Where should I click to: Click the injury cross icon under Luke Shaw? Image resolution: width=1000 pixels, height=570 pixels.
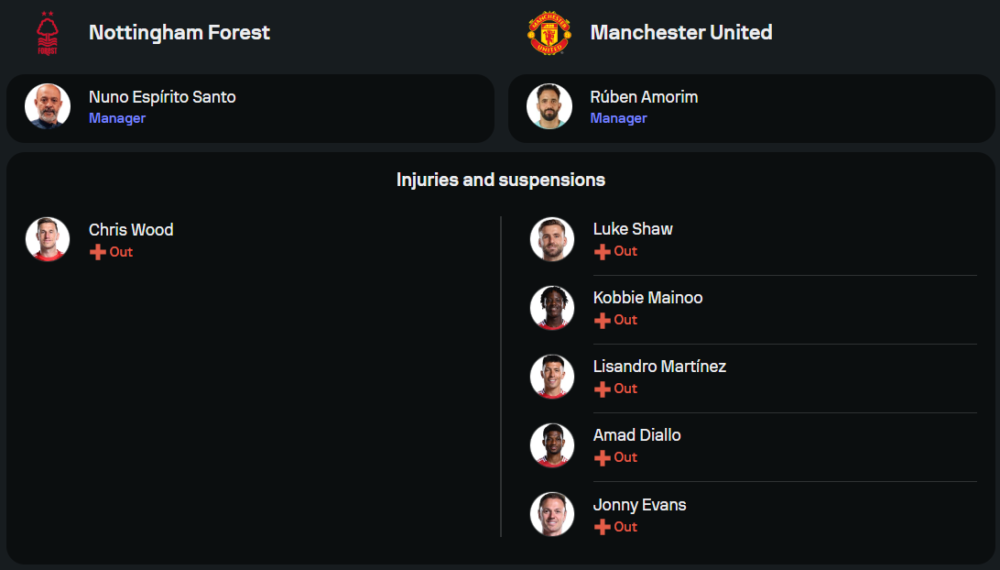pyautogui.click(x=602, y=252)
